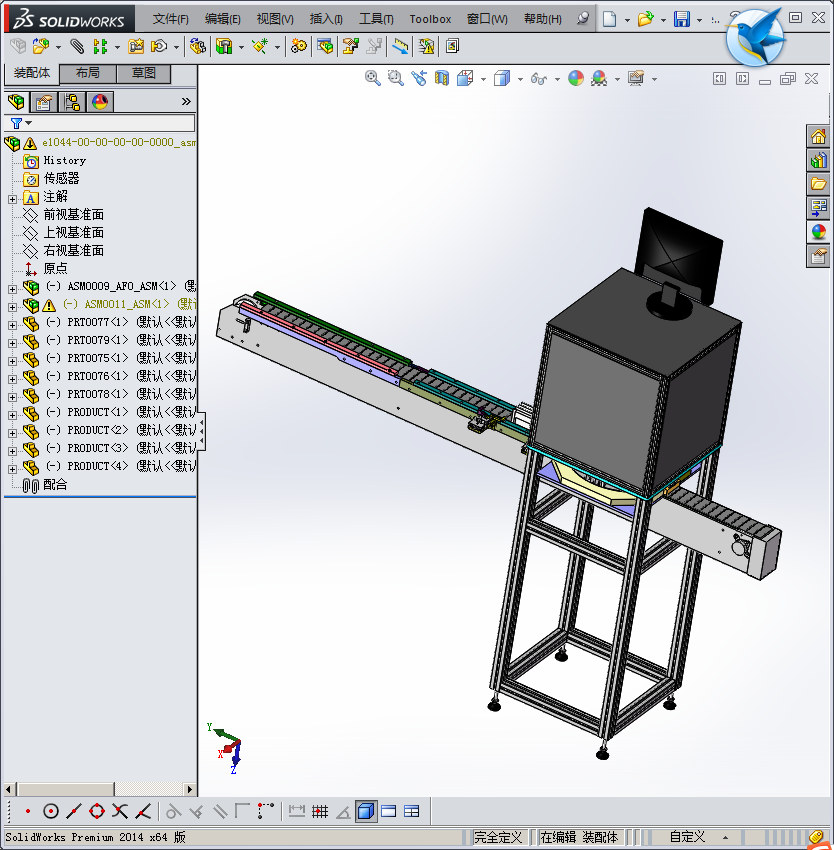This screenshot has width=834, height=850.
Task: Toggle the nearest snap option
Action: click(x=143, y=811)
